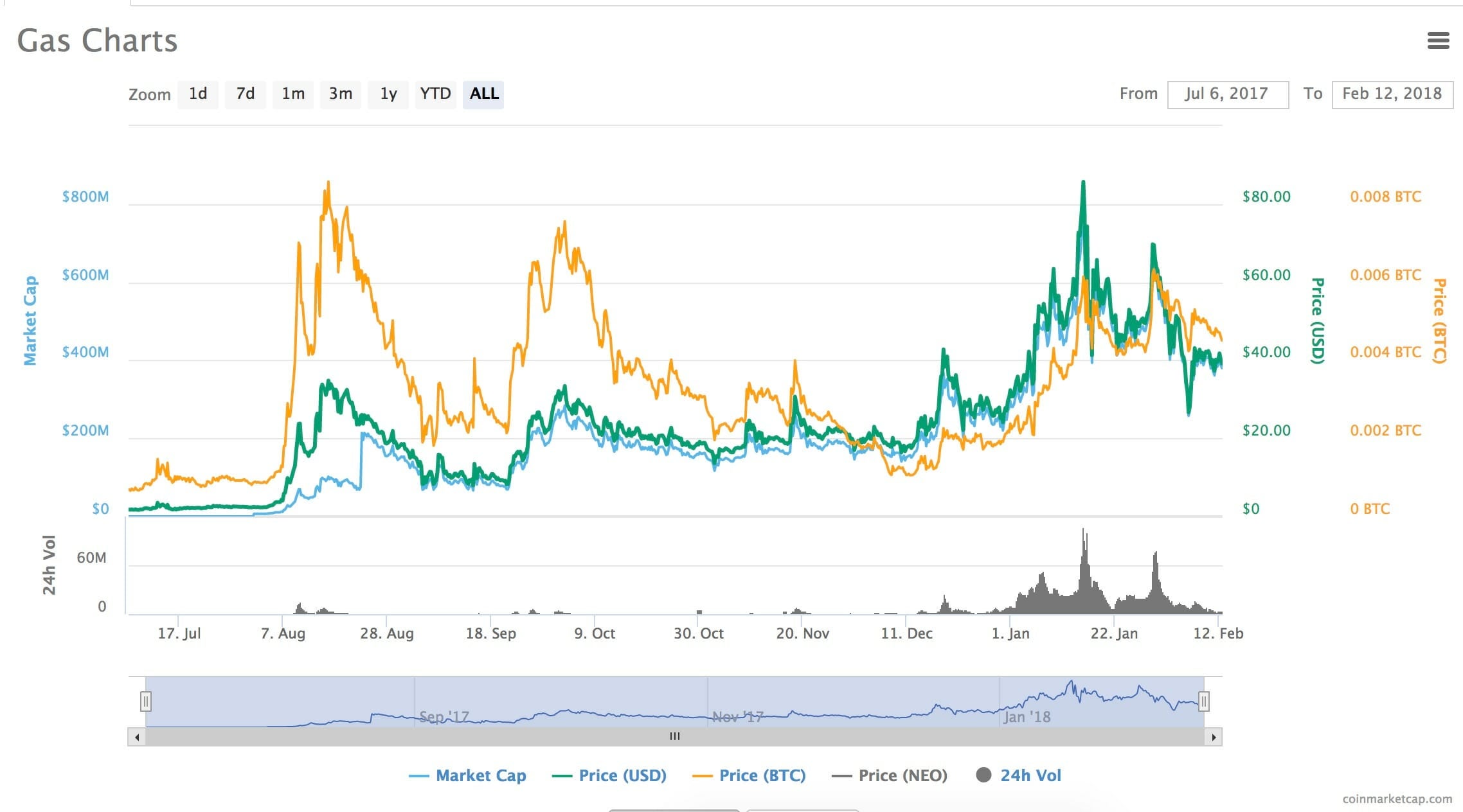Viewport: 1463px width, 812px height.
Task: Click the Market Cap vertical axis title
Action: click(30, 321)
